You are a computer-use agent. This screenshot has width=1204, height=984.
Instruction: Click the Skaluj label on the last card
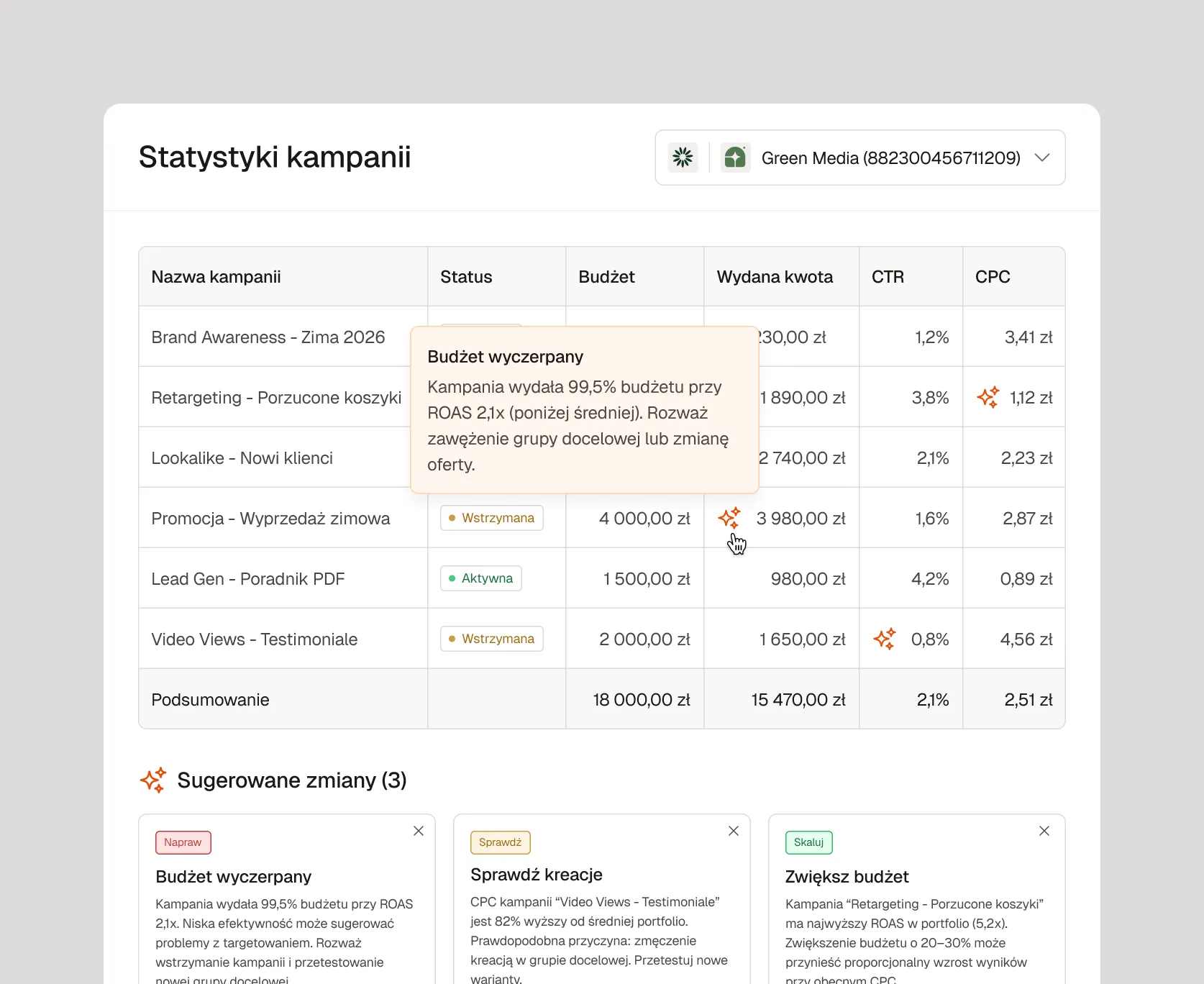[808, 842]
